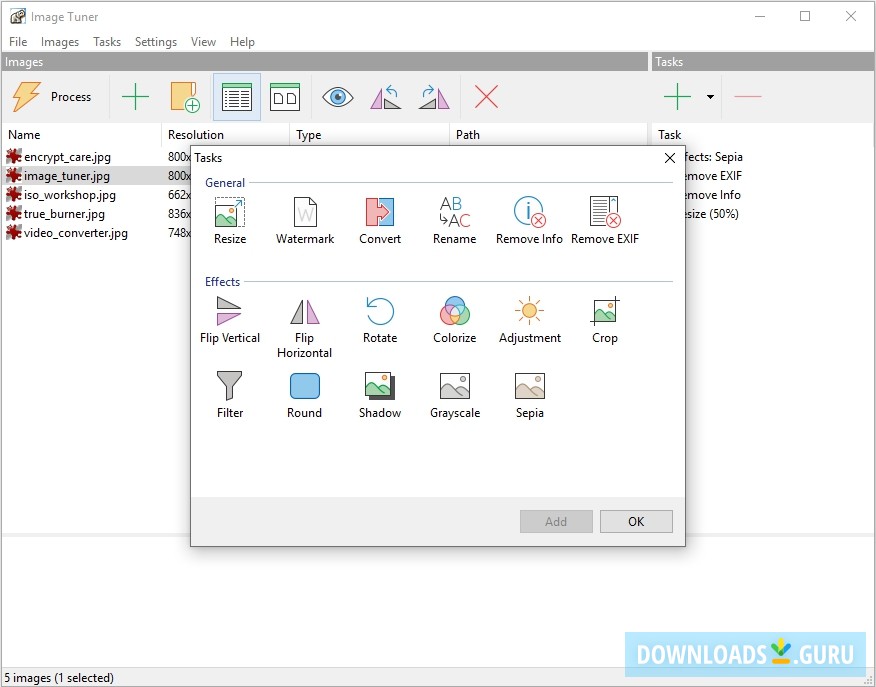The width and height of the screenshot is (876, 687).
Task: Toggle preview with the eye icon
Action: tap(337, 97)
